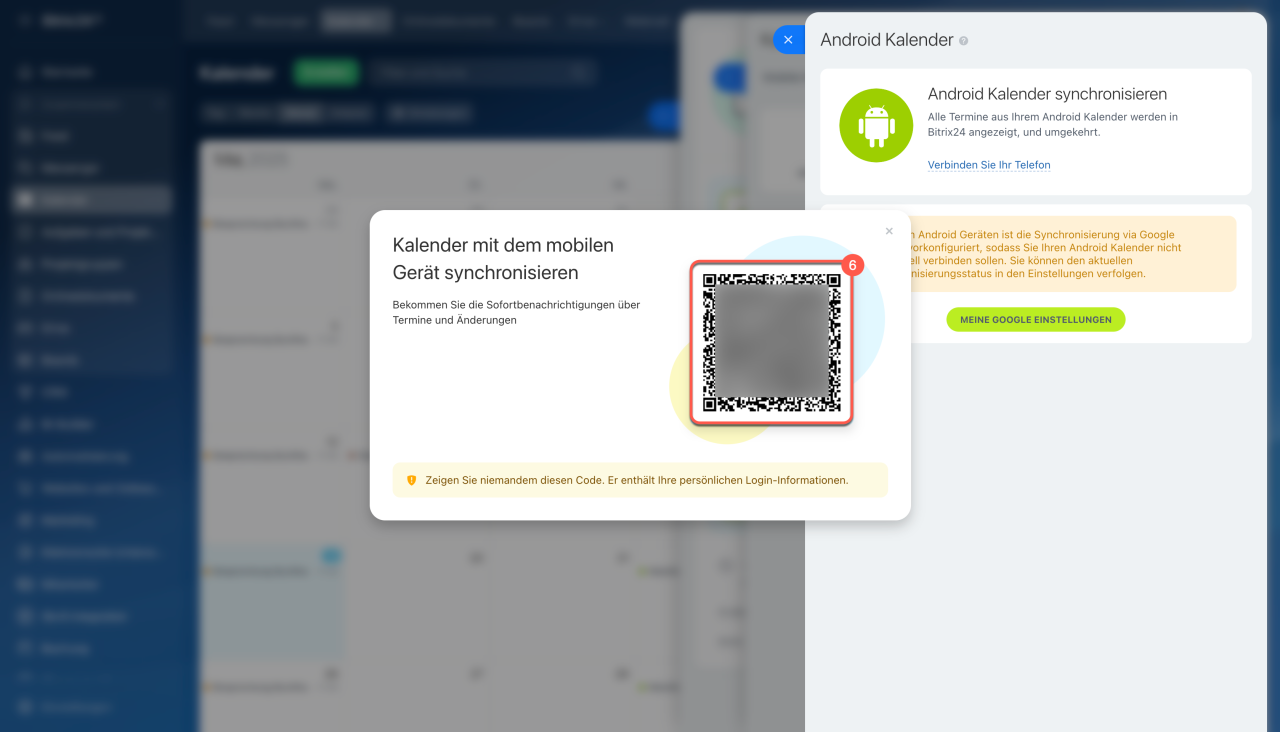Click the help icon beside Android Kalender title

pos(964,41)
